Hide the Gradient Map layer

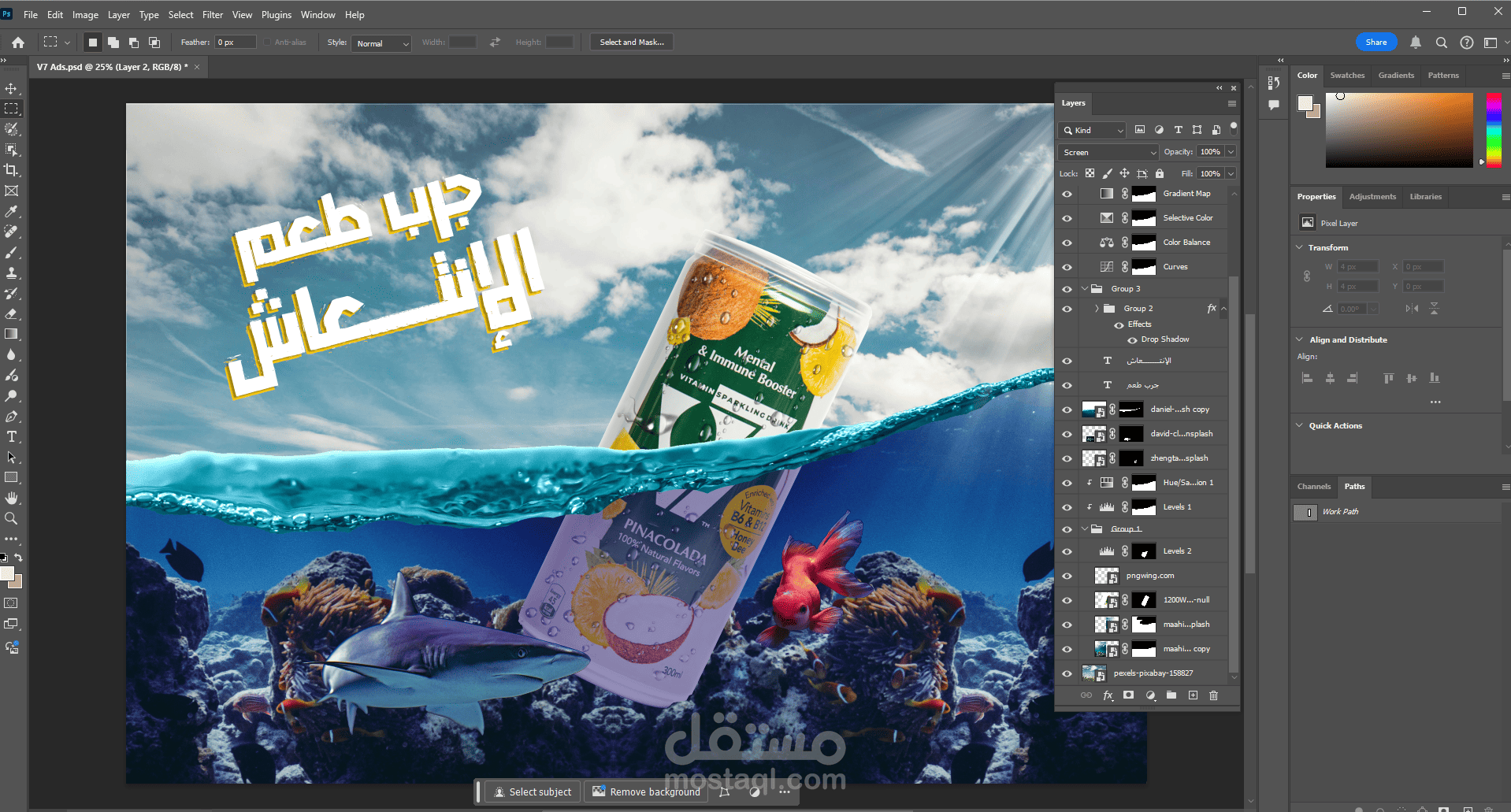(x=1067, y=194)
